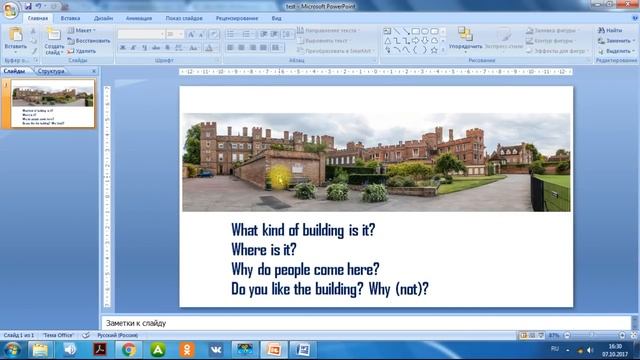Open Google Chrome from the taskbar

(x=129, y=350)
